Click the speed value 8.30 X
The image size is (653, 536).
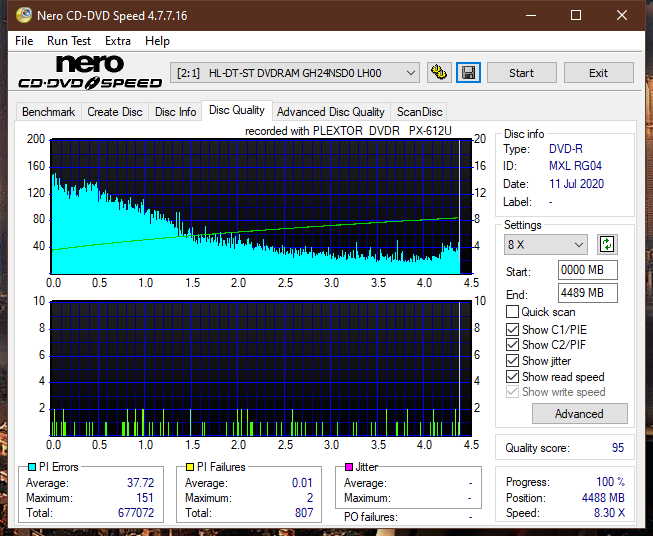(609, 513)
